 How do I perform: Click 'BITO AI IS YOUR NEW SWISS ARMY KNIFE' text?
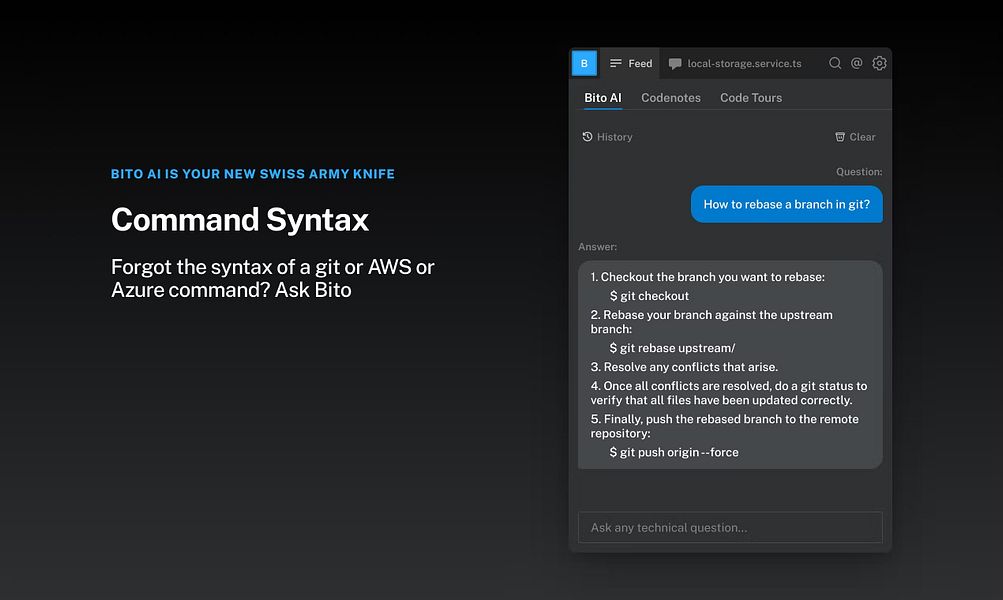(253, 174)
